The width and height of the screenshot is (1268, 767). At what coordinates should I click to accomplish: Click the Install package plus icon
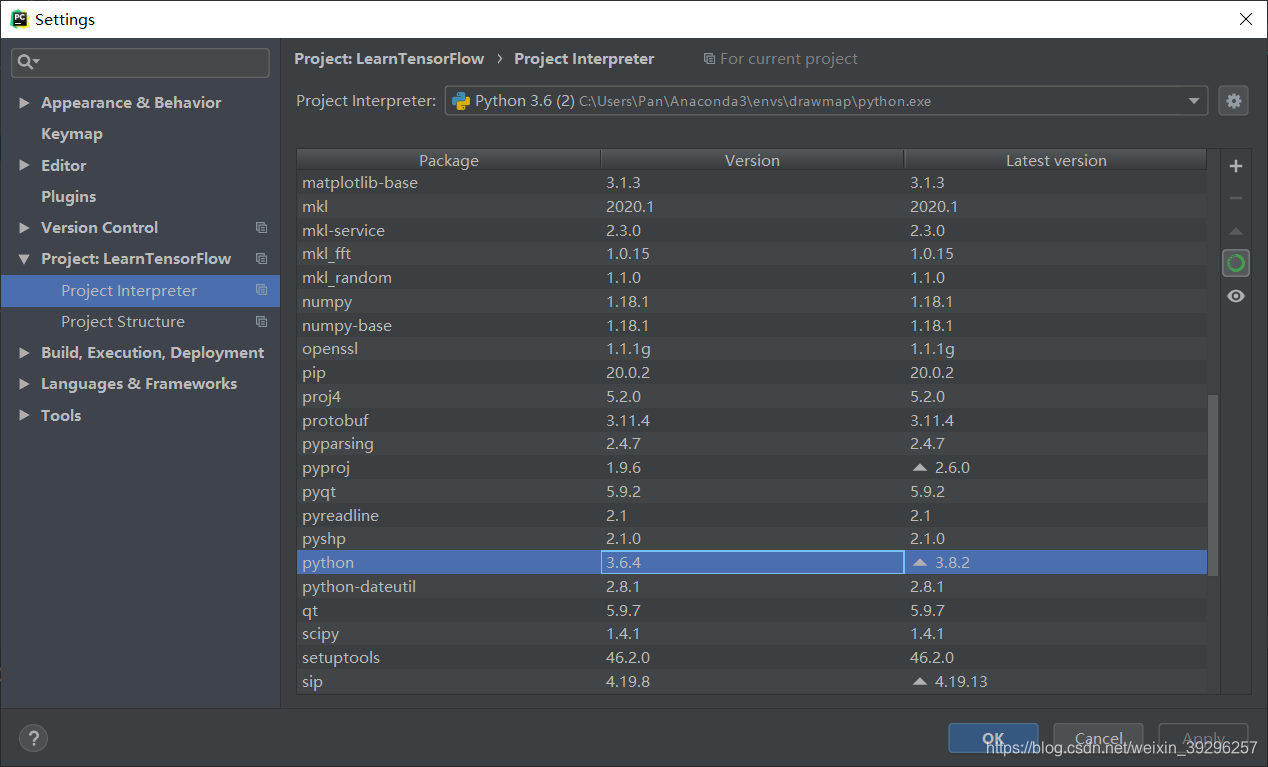click(x=1236, y=166)
